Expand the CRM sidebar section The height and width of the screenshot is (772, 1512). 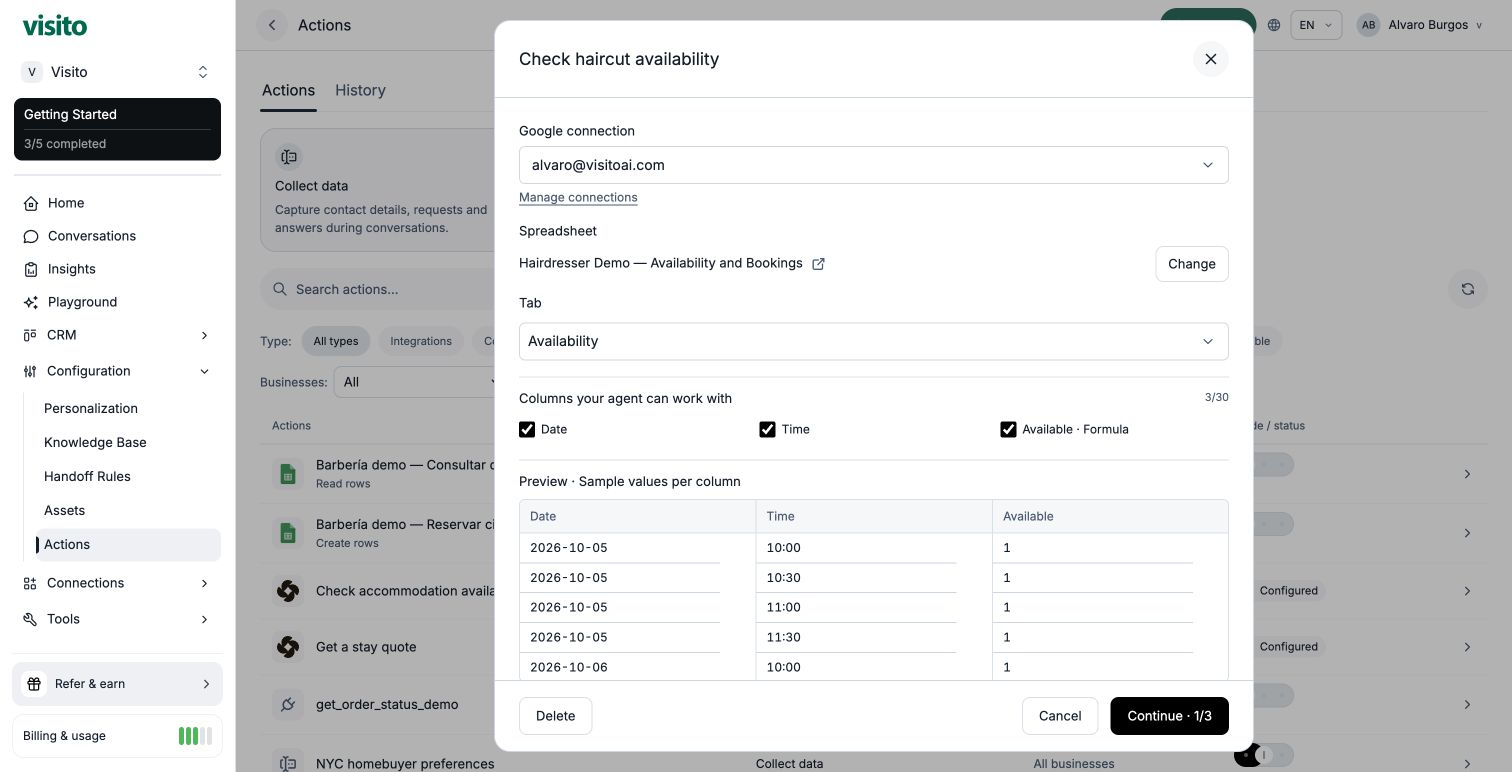click(x=118, y=335)
